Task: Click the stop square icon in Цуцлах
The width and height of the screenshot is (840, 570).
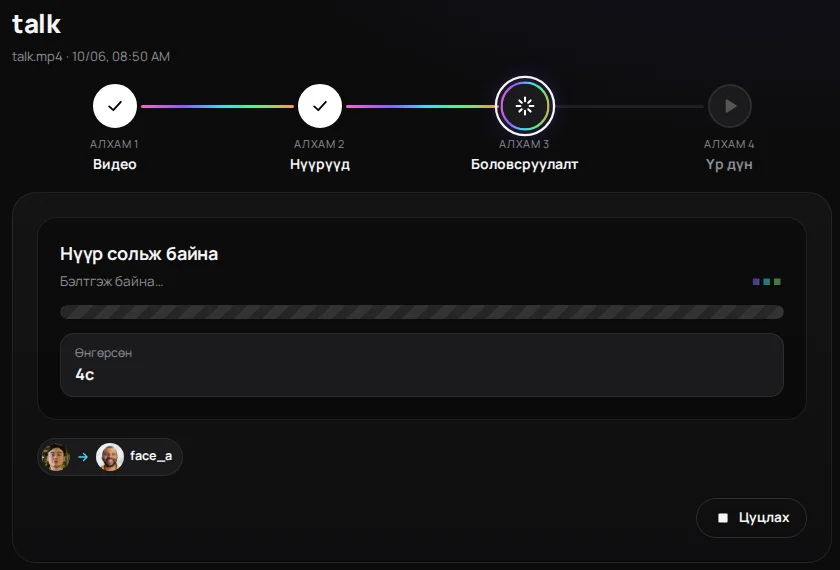Action: tap(723, 518)
